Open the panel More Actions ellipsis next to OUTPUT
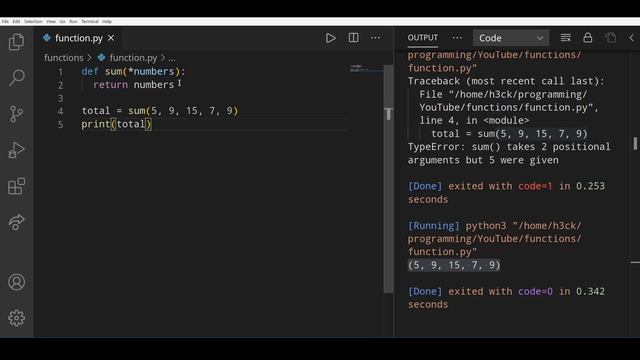The image size is (640, 360). (457, 38)
